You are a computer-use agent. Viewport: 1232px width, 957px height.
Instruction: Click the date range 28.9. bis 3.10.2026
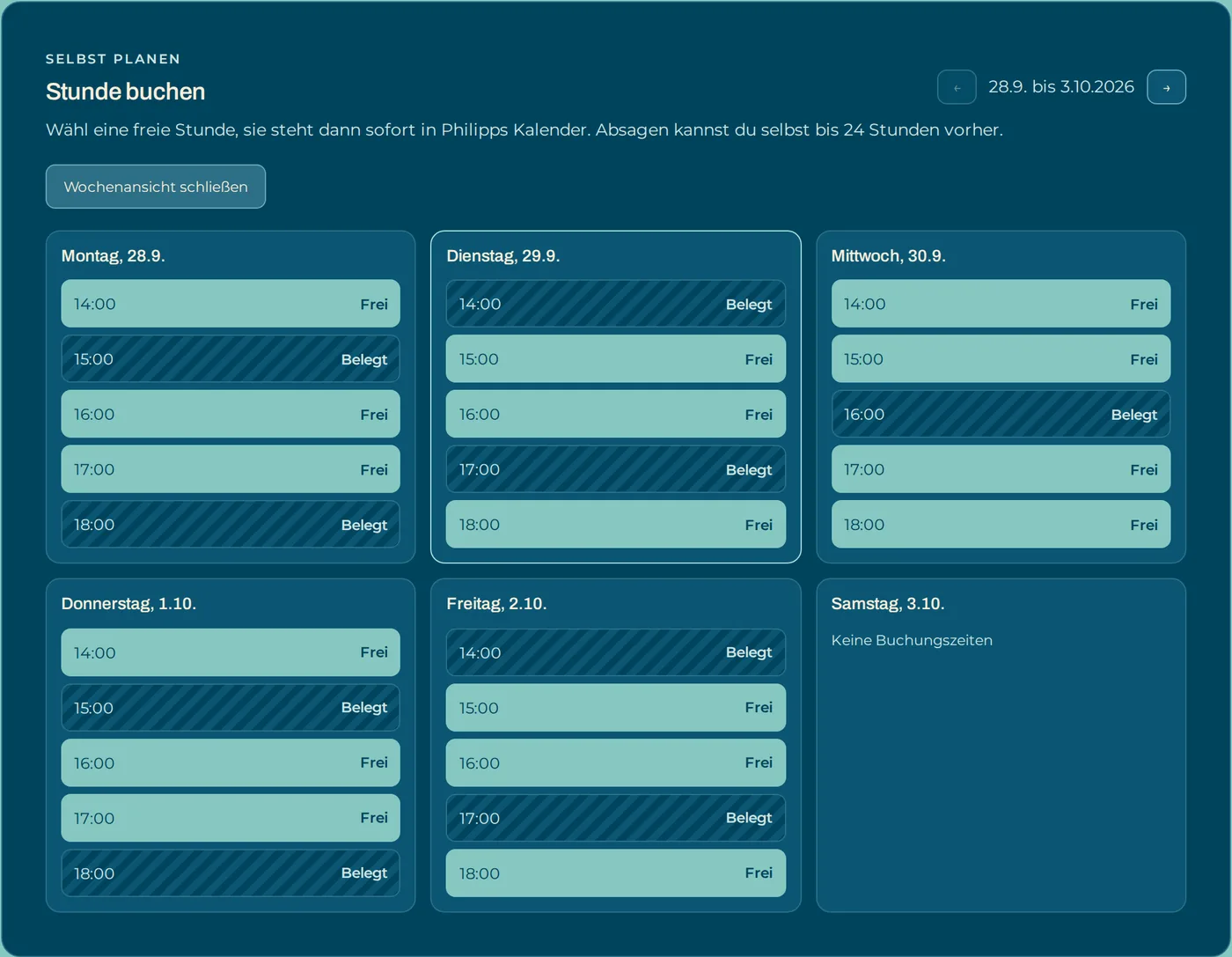pyautogui.click(x=1061, y=86)
